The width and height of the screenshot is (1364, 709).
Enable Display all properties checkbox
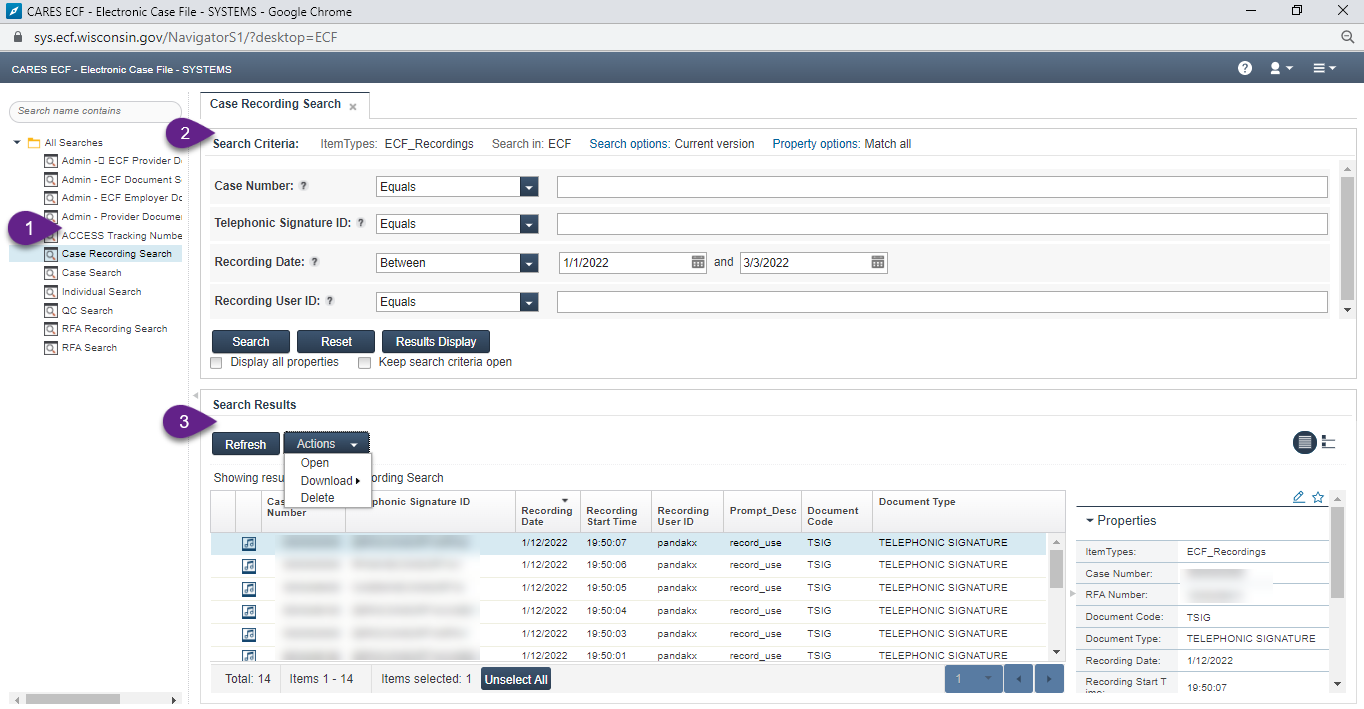click(217, 363)
